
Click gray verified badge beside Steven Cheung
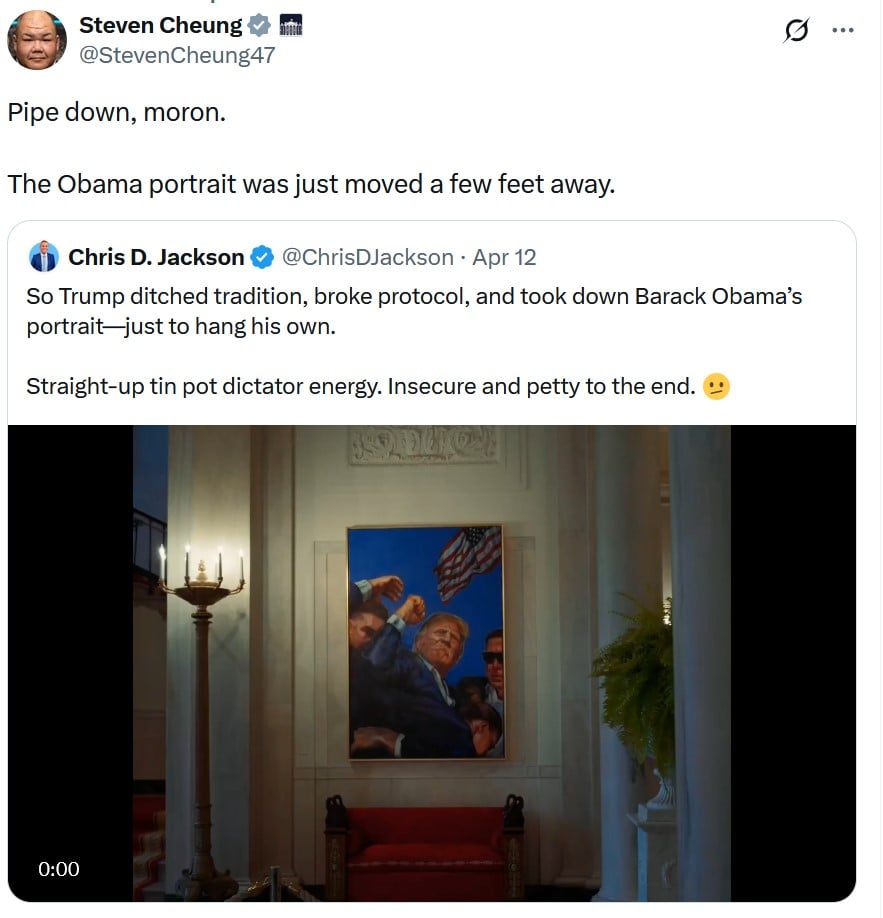pos(259,27)
